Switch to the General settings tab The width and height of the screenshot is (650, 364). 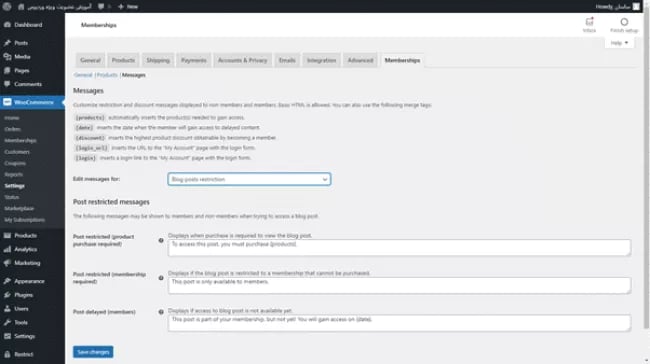(90, 60)
